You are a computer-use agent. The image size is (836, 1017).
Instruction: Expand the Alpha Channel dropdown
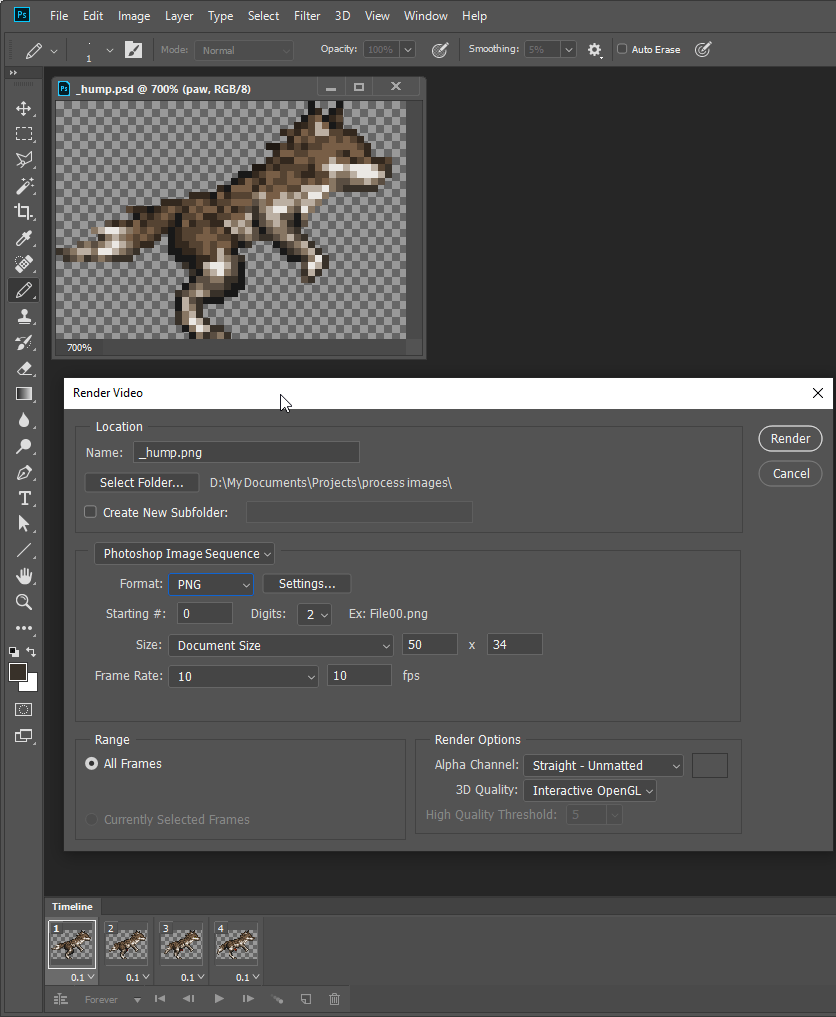point(603,766)
